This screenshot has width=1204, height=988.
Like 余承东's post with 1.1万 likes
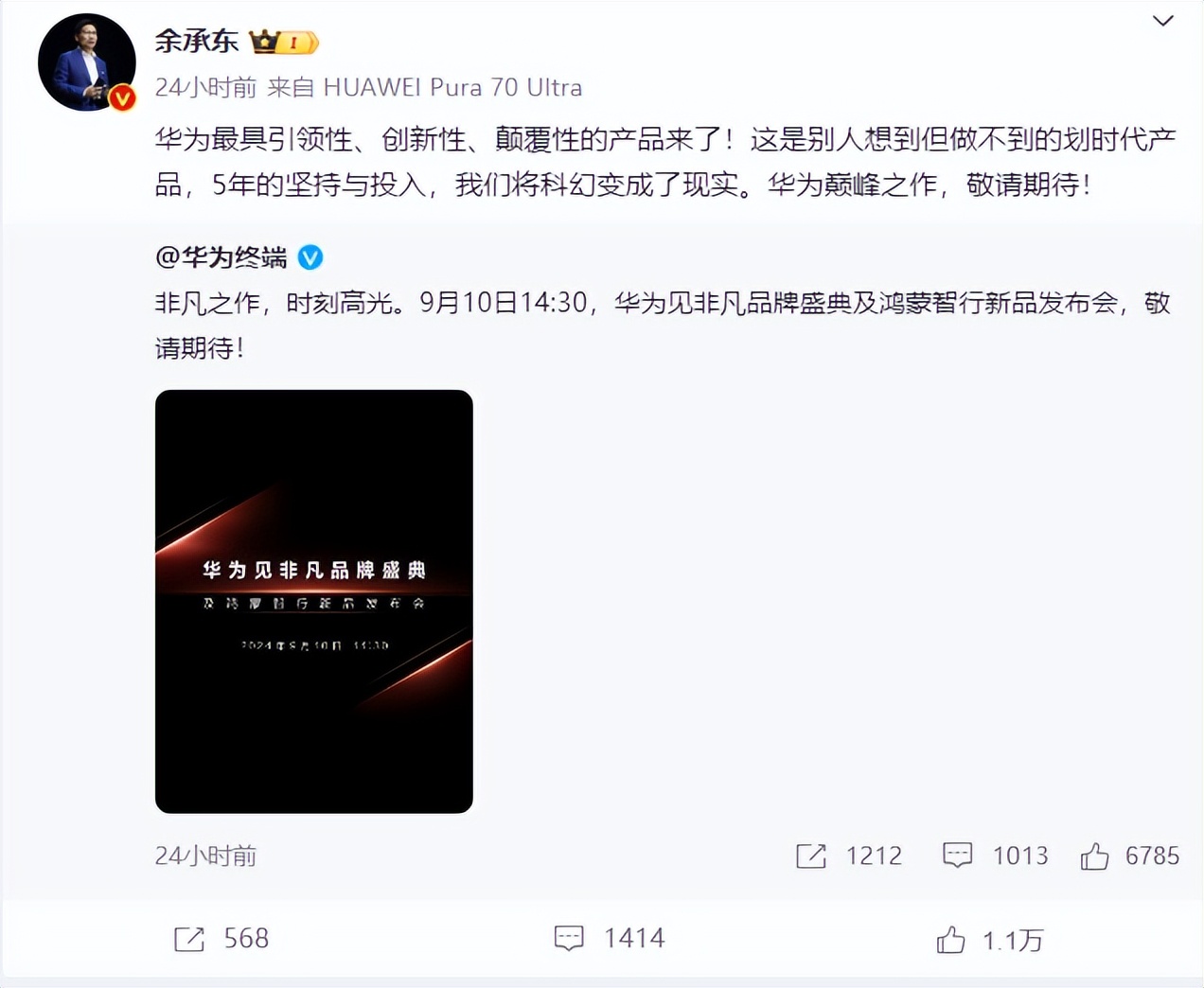(951, 940)
